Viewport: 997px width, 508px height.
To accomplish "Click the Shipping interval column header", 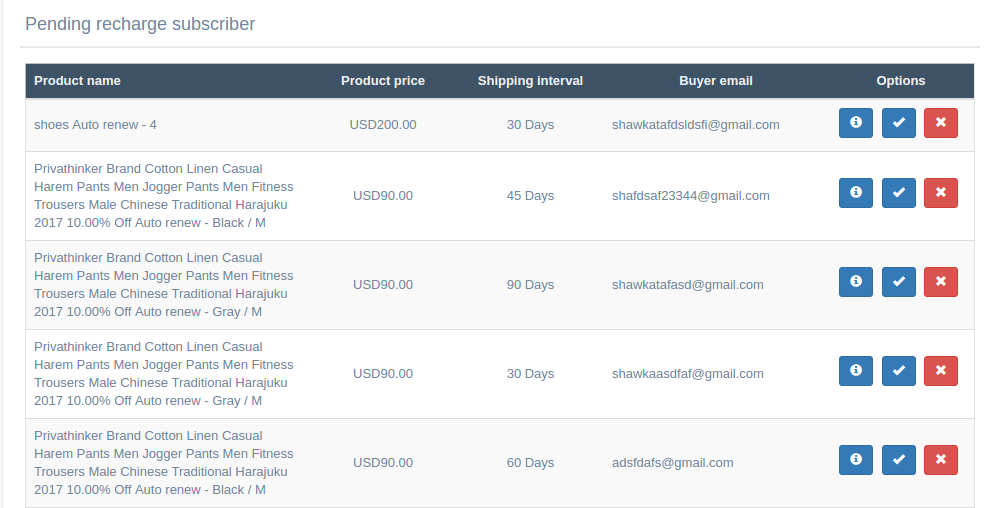I will (x=530, y=81).
